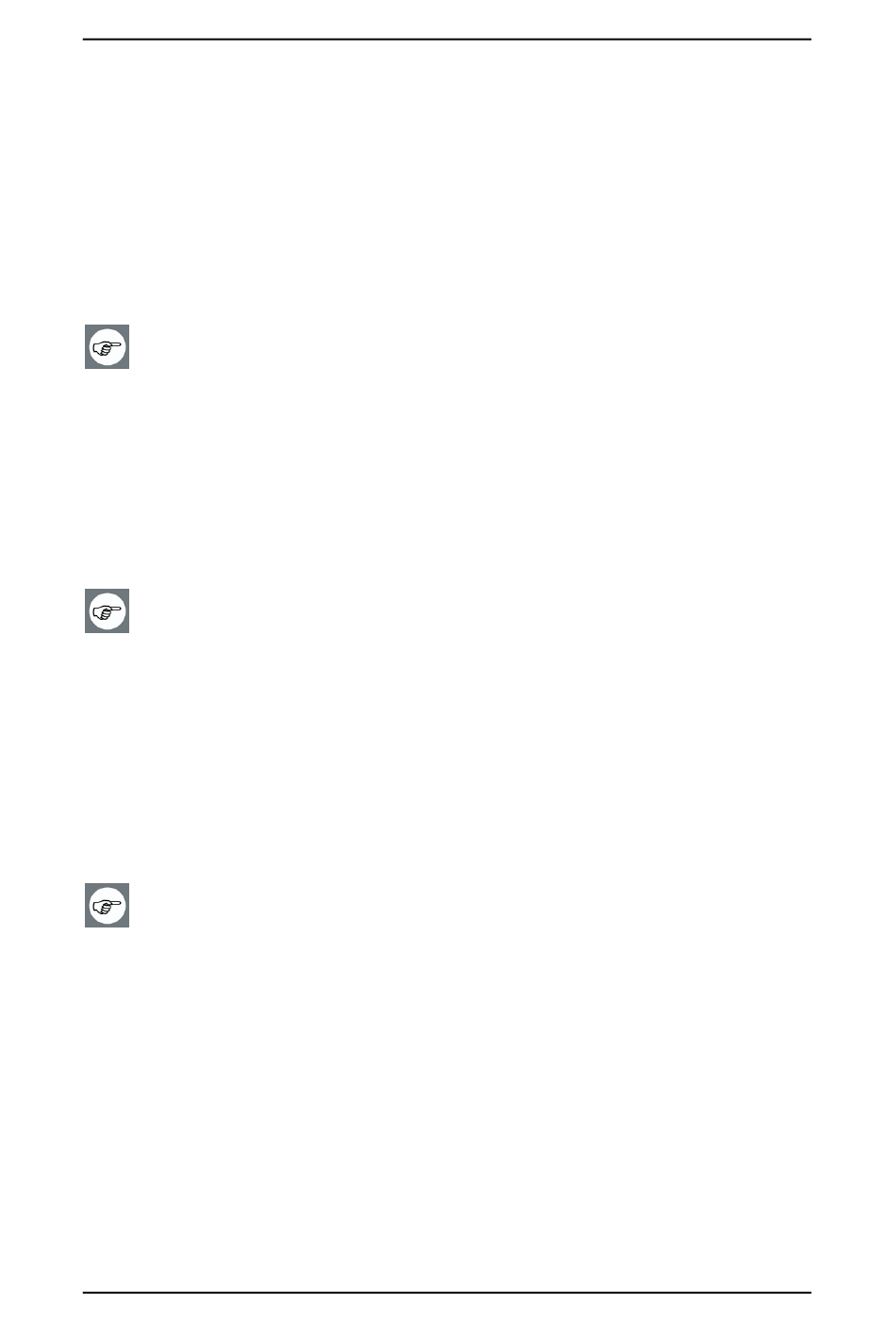Click the footer horizontal rule line
896x1320 pixels.
tap(447, 1293)
